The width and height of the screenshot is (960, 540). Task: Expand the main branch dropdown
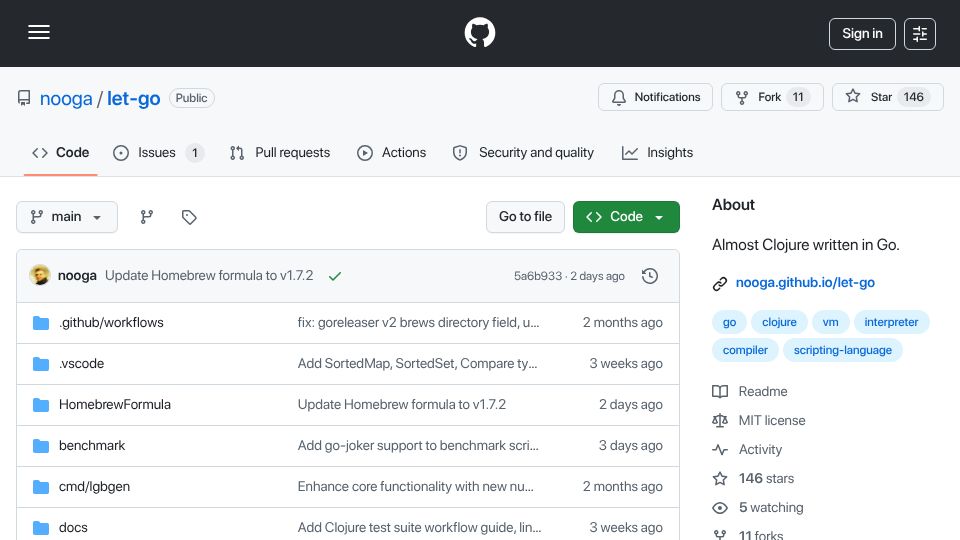click(67, 217)
